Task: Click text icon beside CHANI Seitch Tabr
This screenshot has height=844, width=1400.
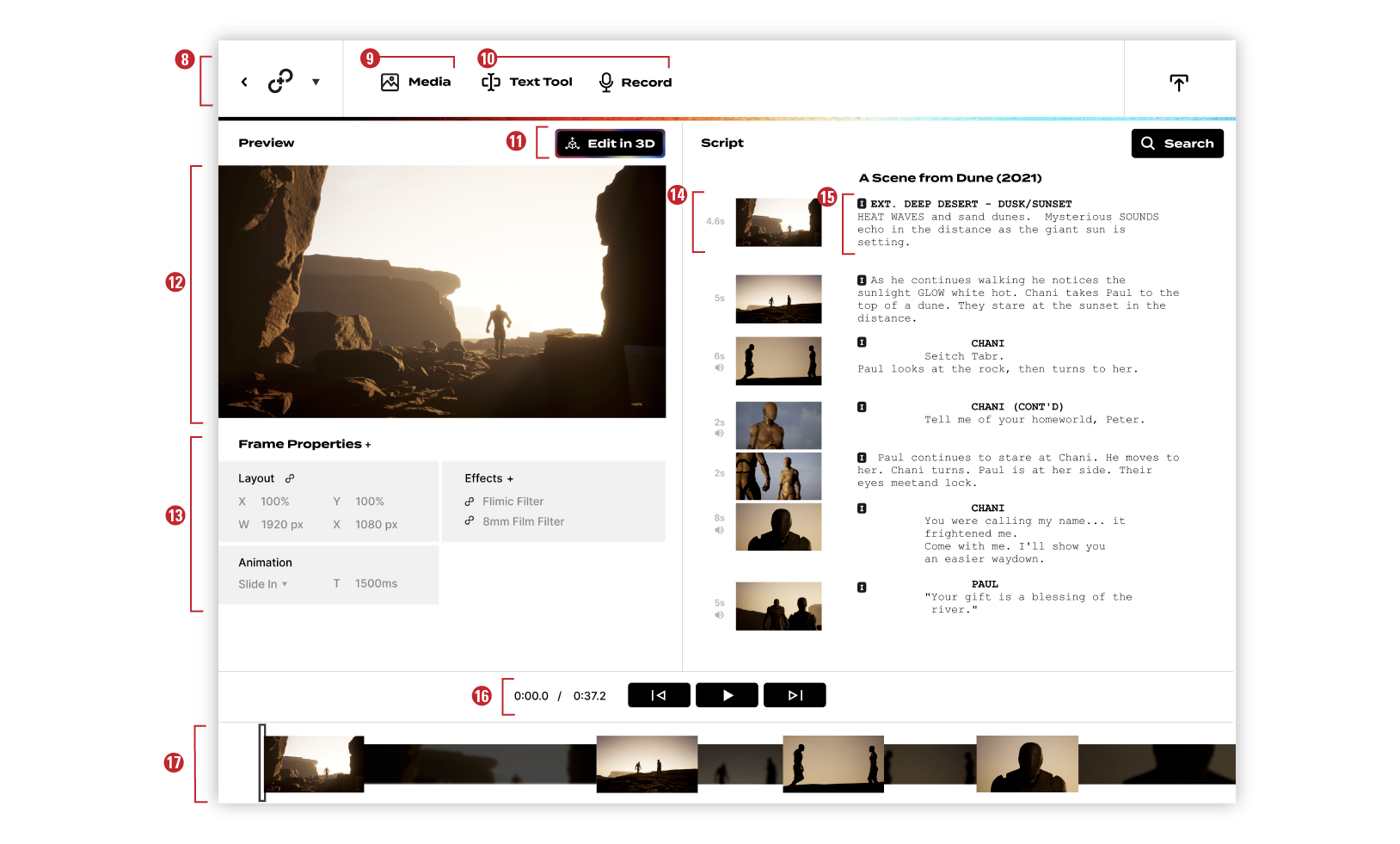Action: point(862,342)
